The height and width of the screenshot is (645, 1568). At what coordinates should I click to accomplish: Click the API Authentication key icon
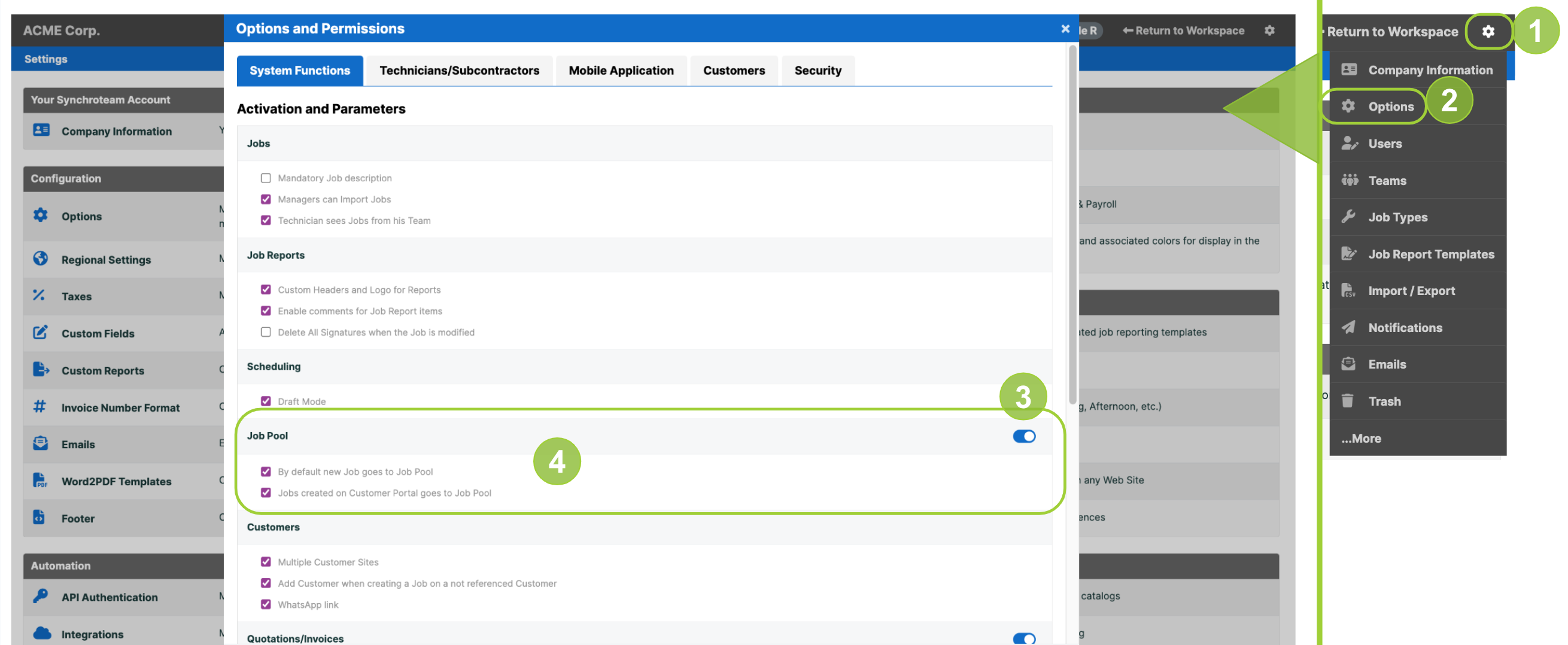(41, 597)
